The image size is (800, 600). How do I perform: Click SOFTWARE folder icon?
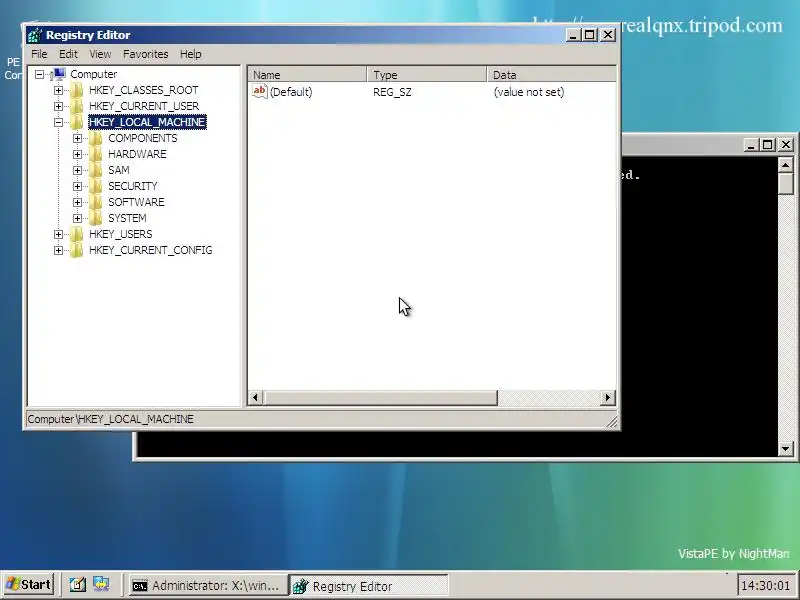pos(95,202)
